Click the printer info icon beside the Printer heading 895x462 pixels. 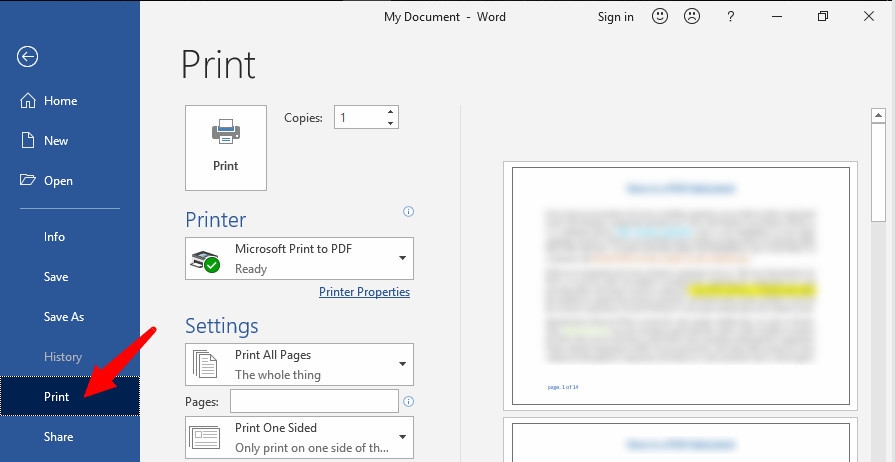408,211
